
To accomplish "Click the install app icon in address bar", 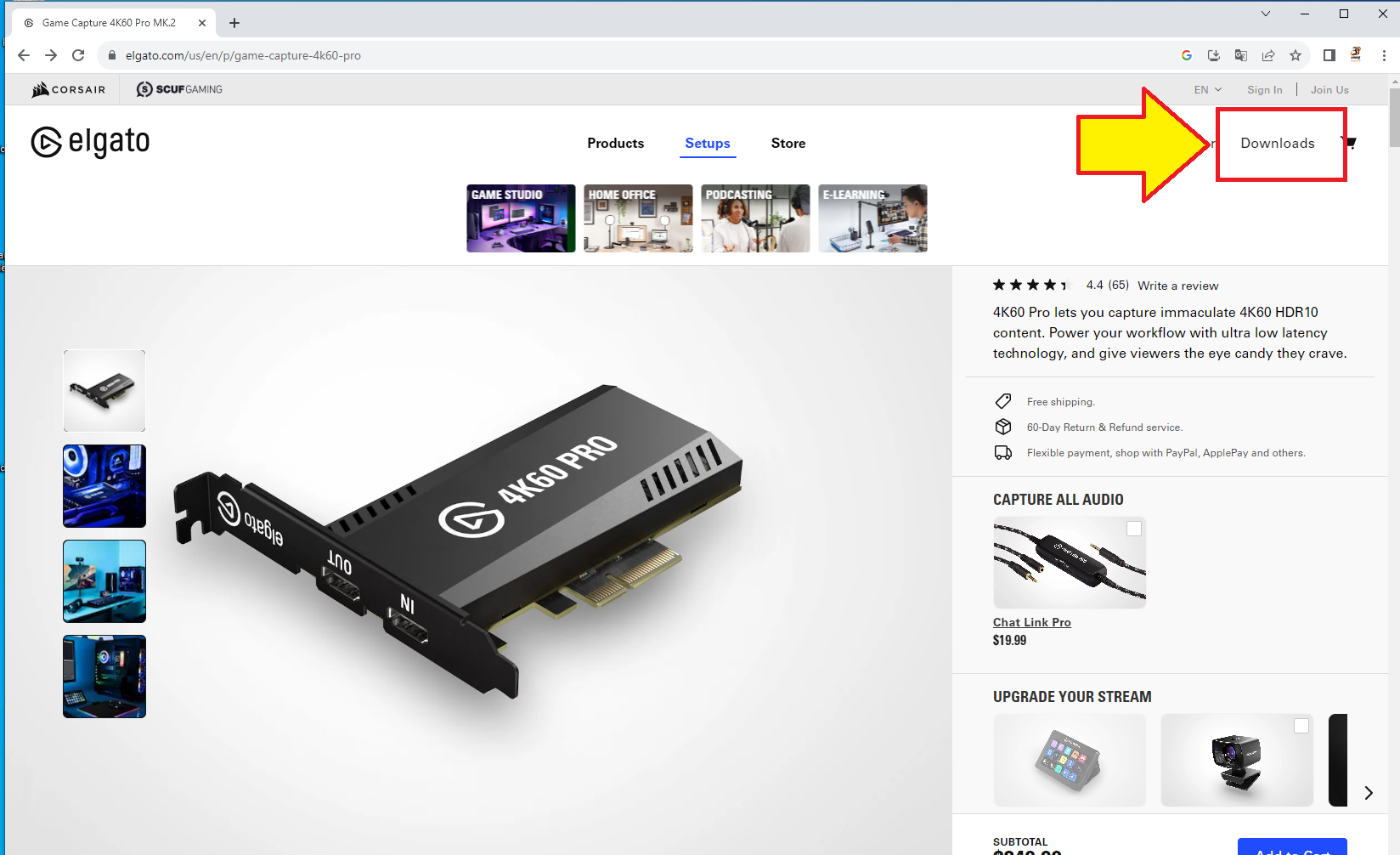I will (1213, 55).
